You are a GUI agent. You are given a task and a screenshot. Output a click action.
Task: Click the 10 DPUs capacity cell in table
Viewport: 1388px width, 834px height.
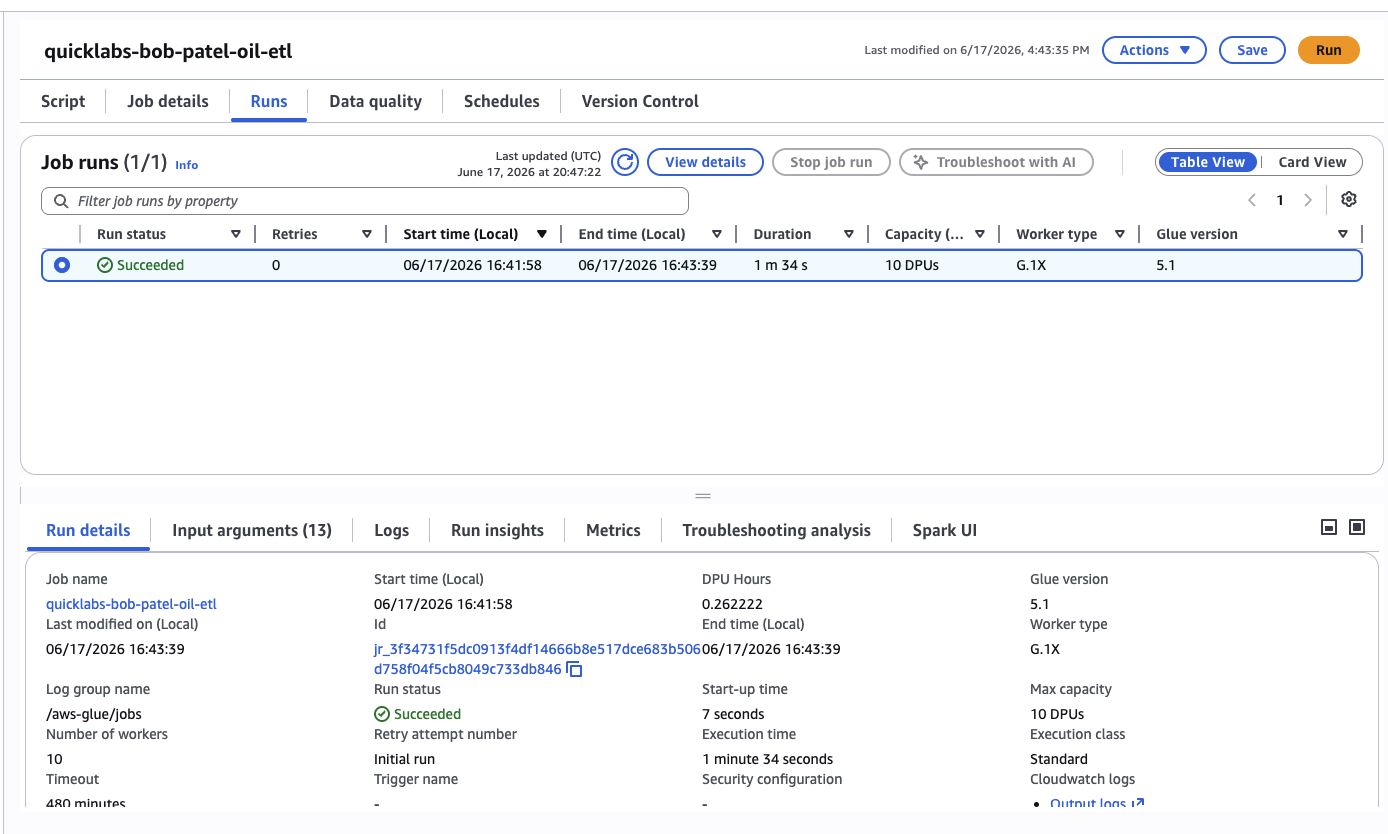click(x=912, y=265)
